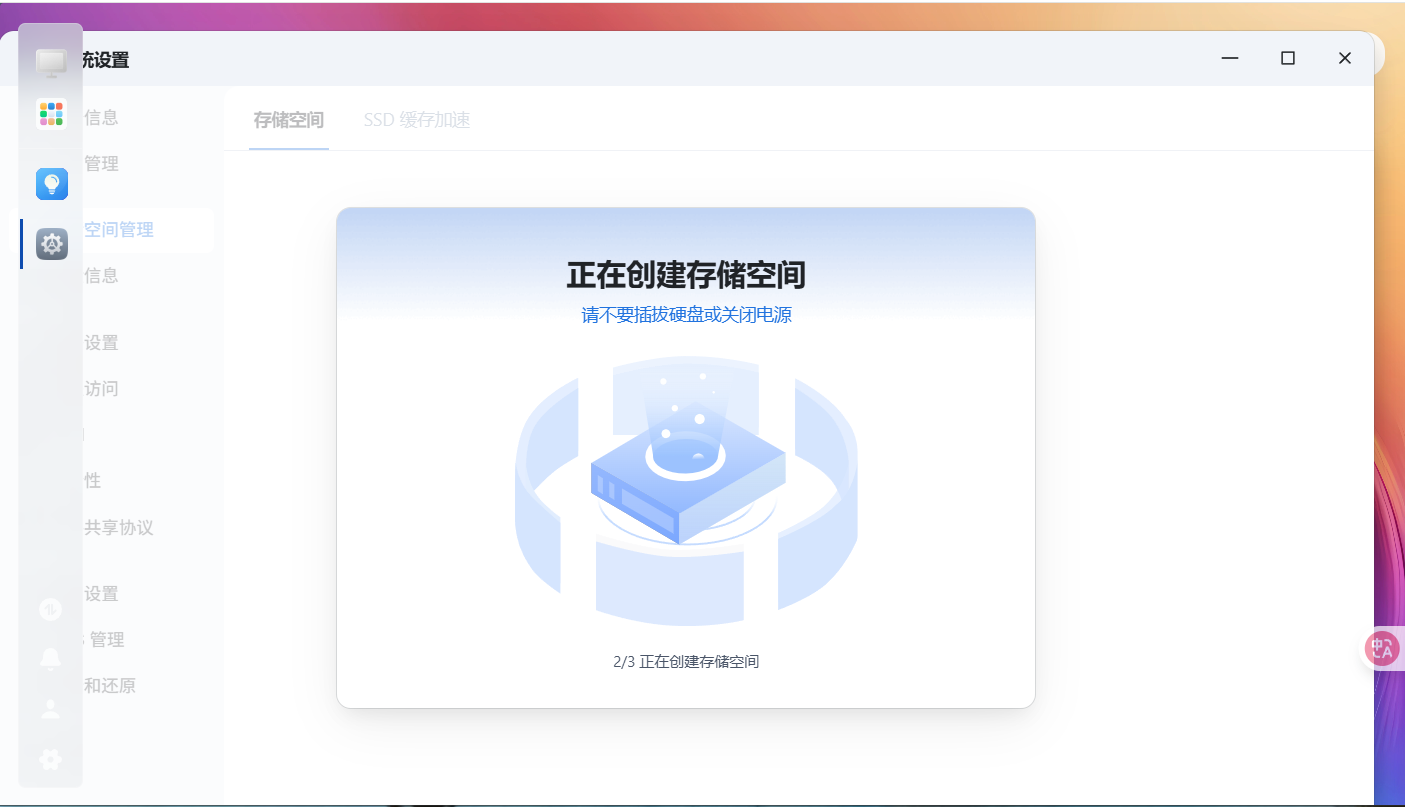This screenshot has height=807, width=1405.
Task: Select the user account icon in the dock
Action: [x=51, y=708]
